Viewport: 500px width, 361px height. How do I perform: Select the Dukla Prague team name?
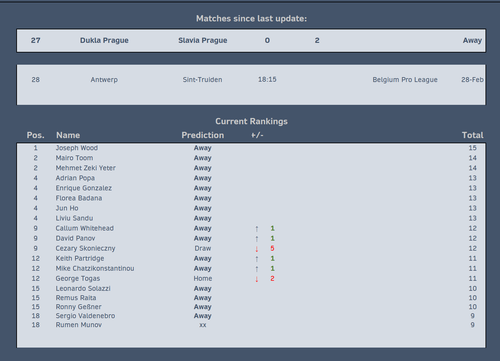click(x=104, y=40)
